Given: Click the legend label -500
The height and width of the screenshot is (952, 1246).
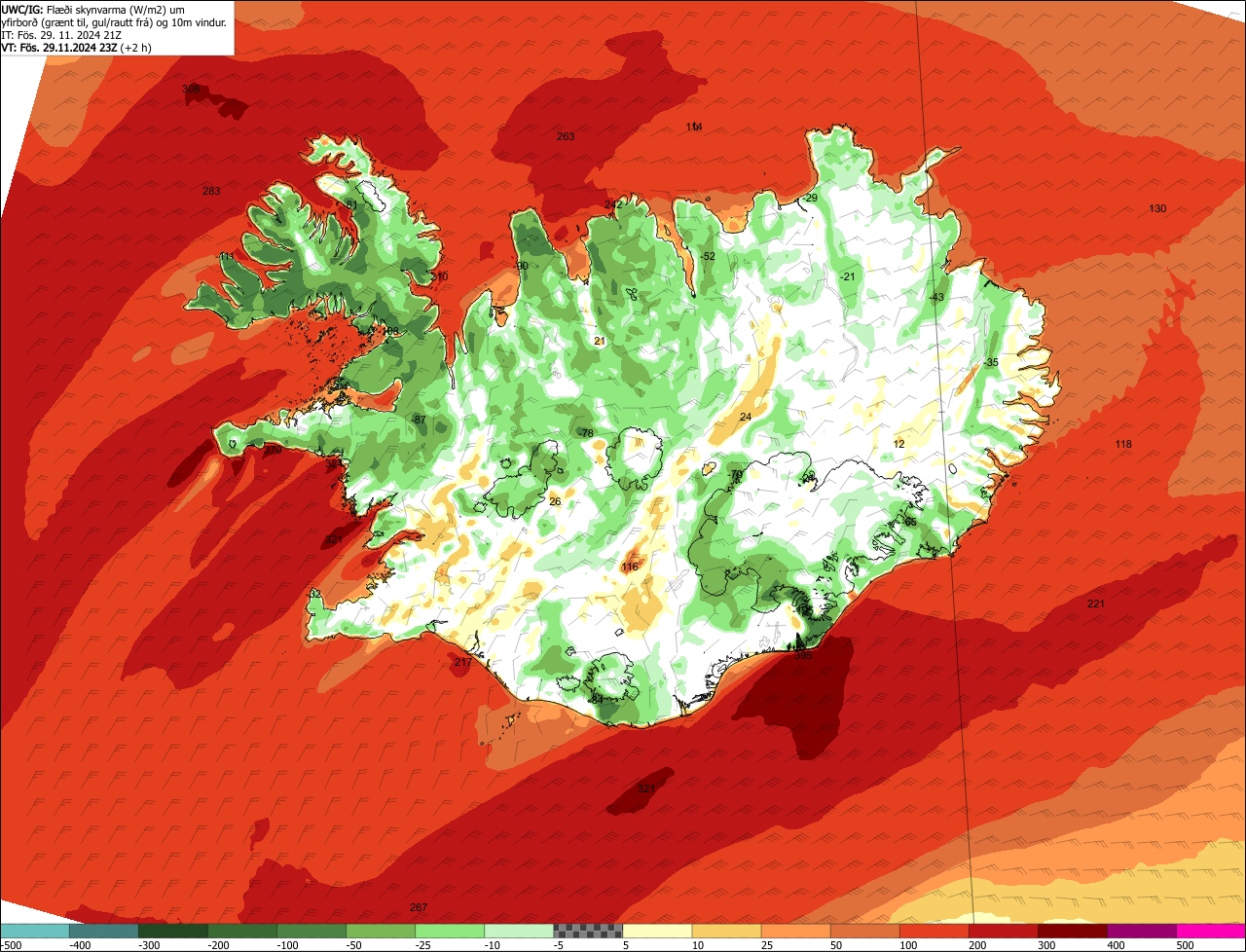Looking at the screenshot, I should tap(13, 945).
